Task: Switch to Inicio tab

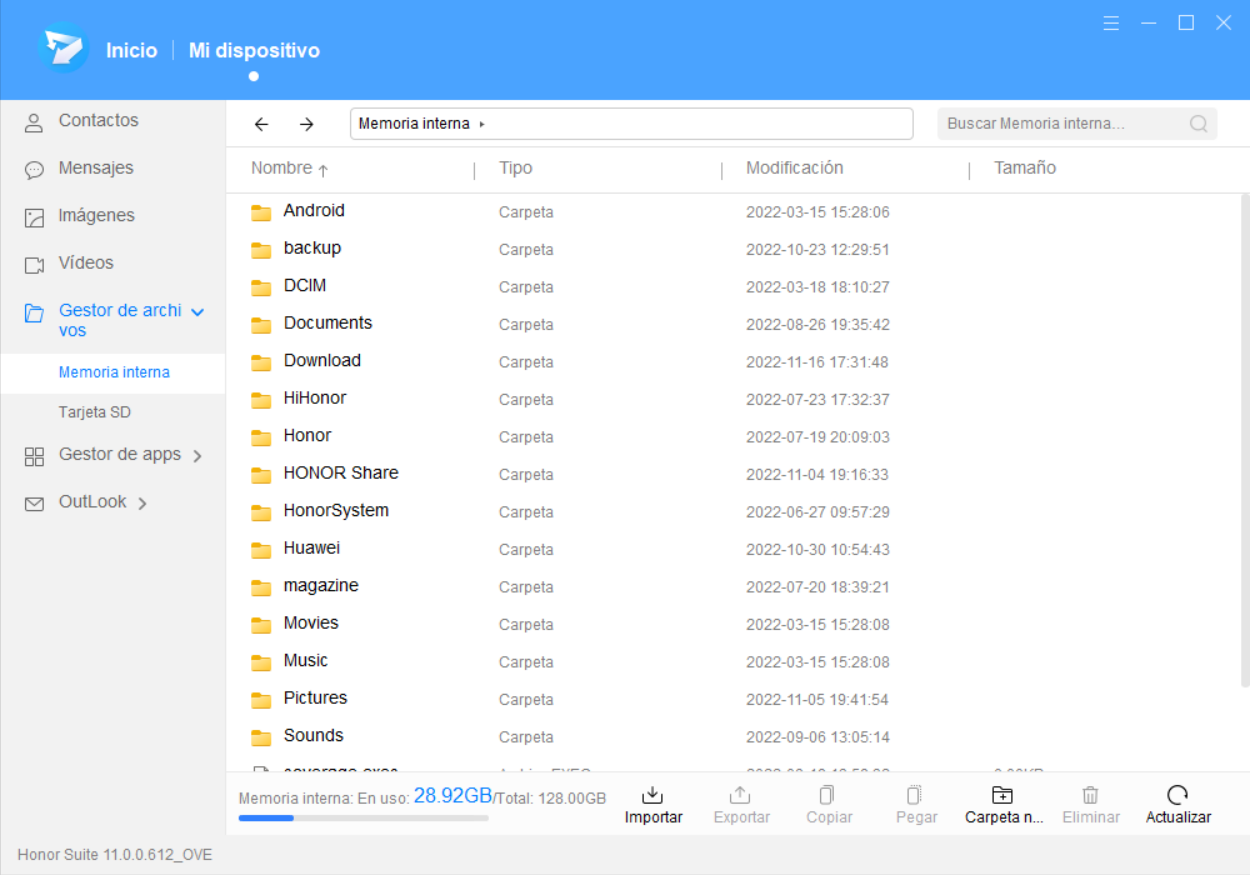Action: click(132, 50)
